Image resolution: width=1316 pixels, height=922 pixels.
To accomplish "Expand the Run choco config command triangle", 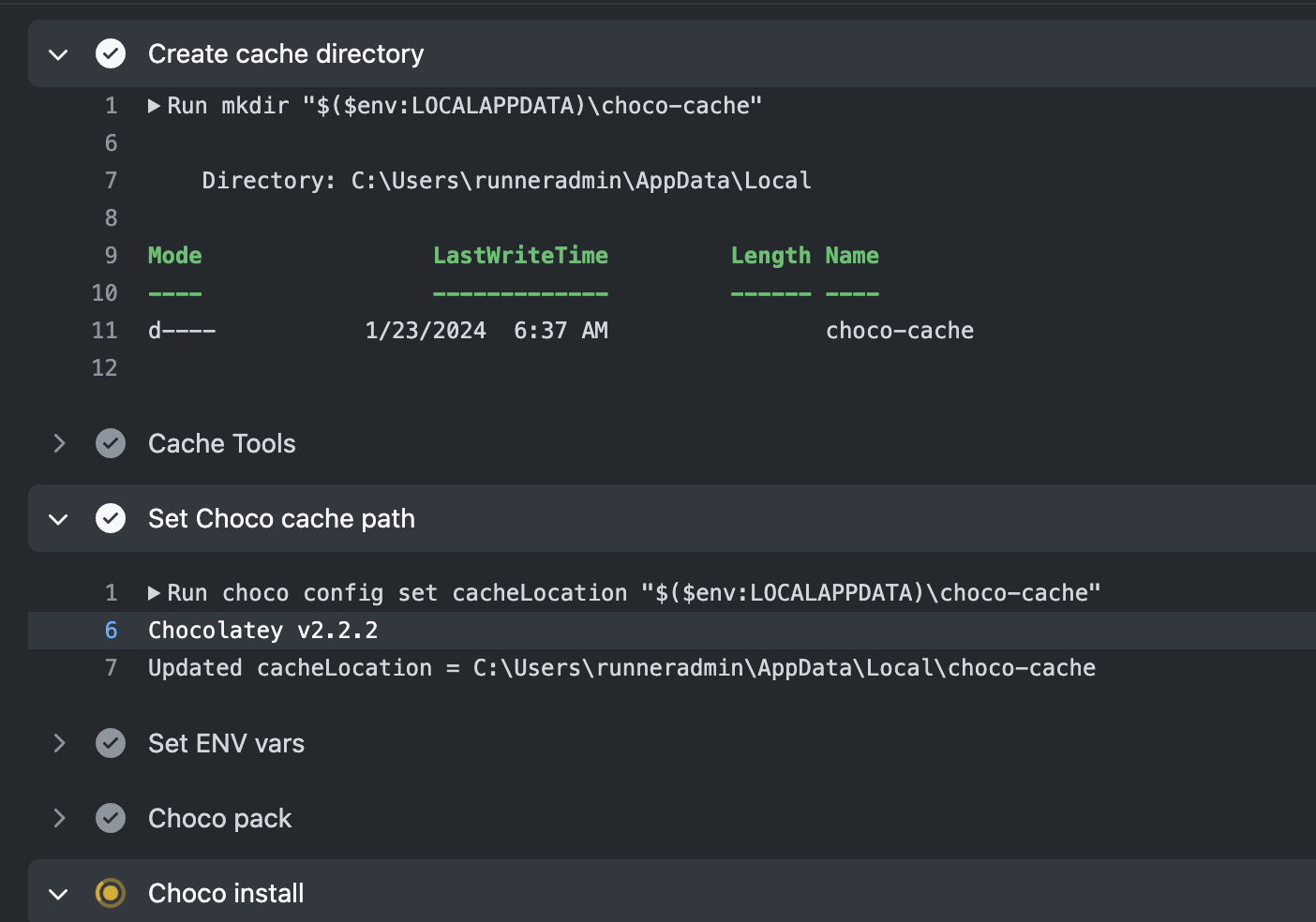I will click(x=154, y=593).
